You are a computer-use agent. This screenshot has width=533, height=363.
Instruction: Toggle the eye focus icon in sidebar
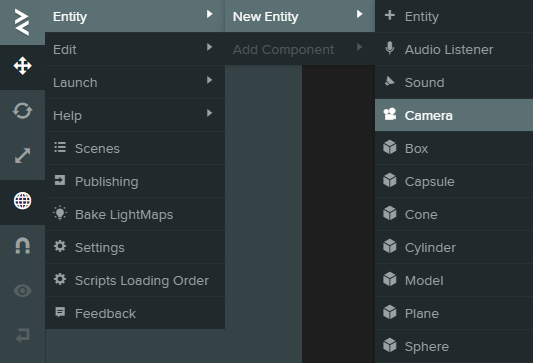click(x=22, y=291)
